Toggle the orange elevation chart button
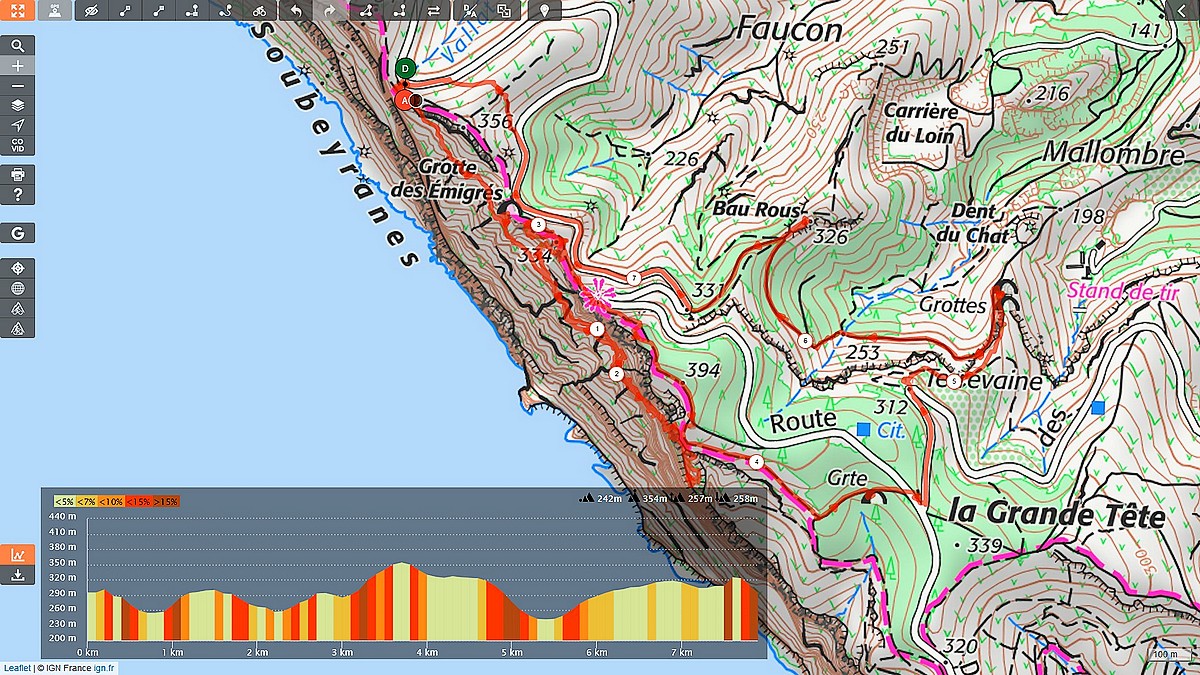The height and width of the screenshot is (675, 1200). 17,555
